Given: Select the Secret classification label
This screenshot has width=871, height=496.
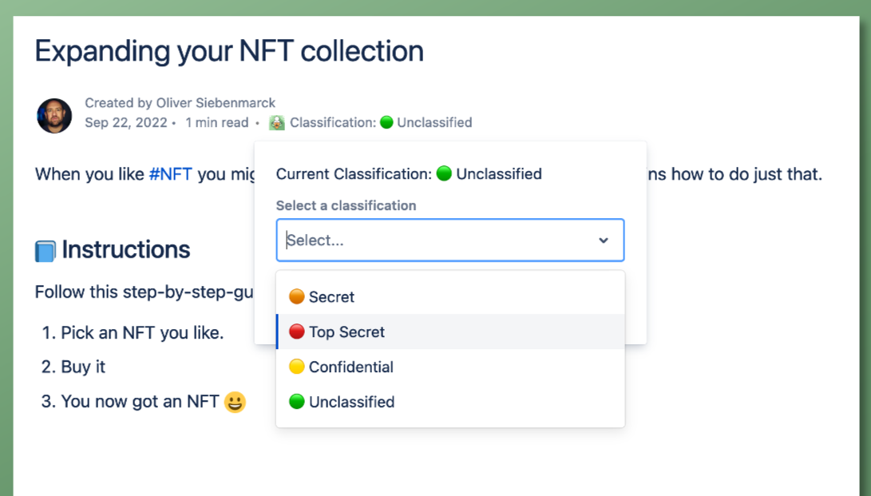Looking at the screenshot, I should coord(331,297).
